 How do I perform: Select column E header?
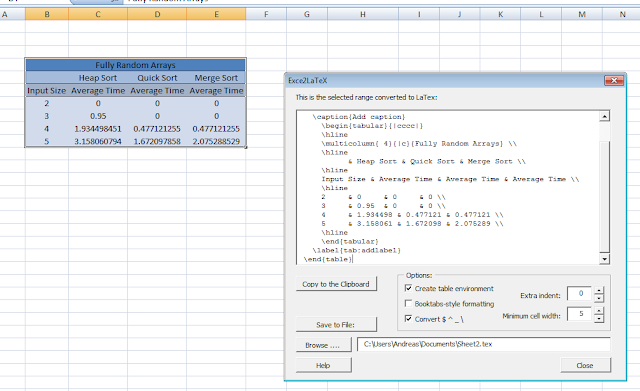click(216, 14)
